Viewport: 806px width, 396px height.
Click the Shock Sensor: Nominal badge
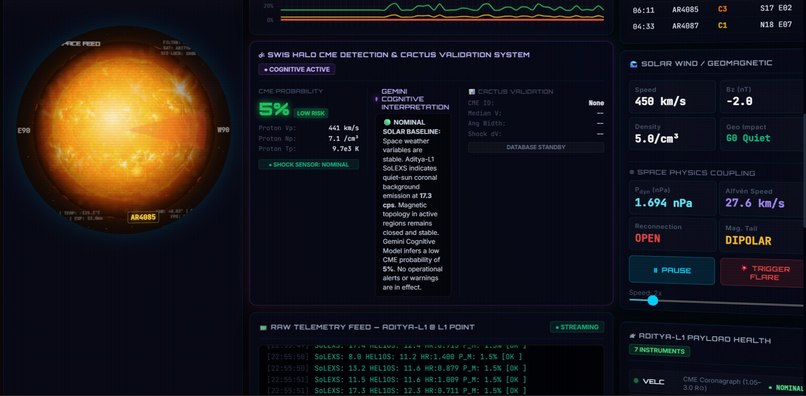tap(308, 165)
